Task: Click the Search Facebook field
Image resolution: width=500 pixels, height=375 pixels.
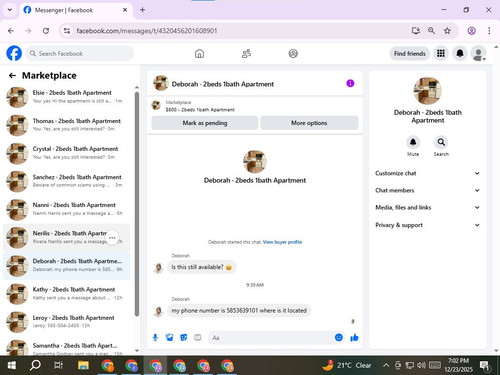Action: coord(80,53)
